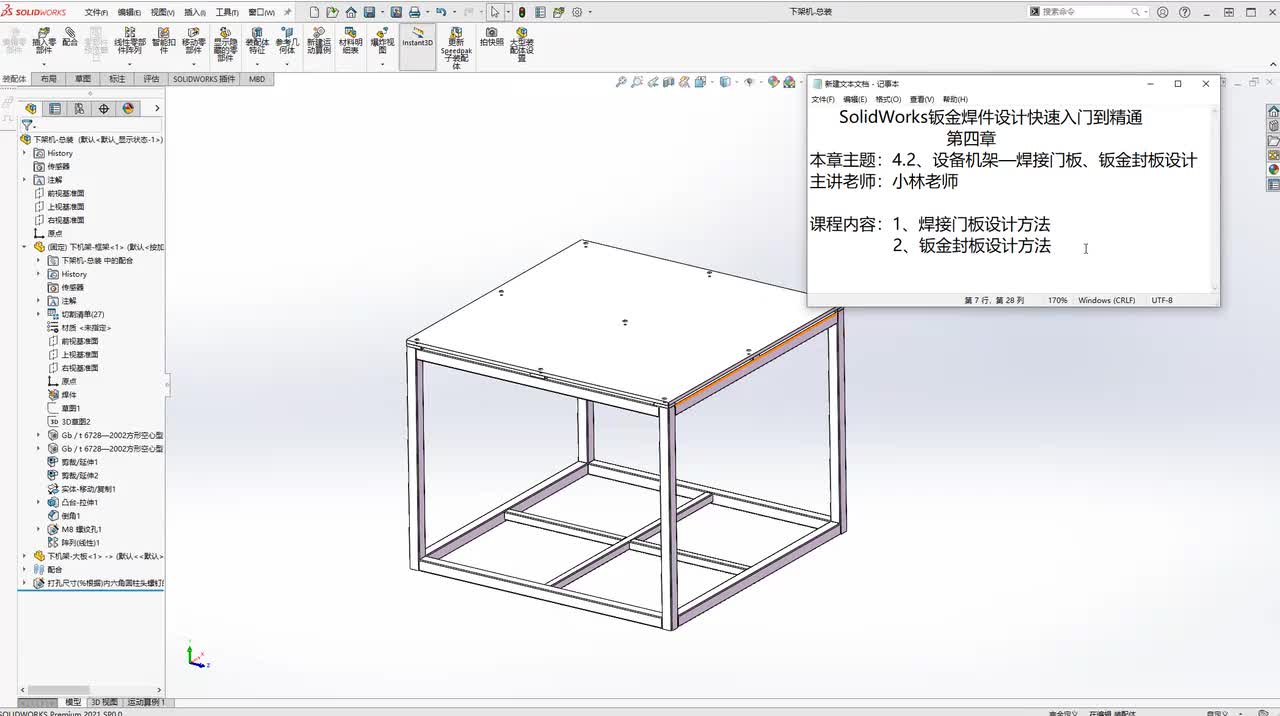
Task: Open the 装配体特征 (Assembly Features) tool
Action: (x=257, y=41)
